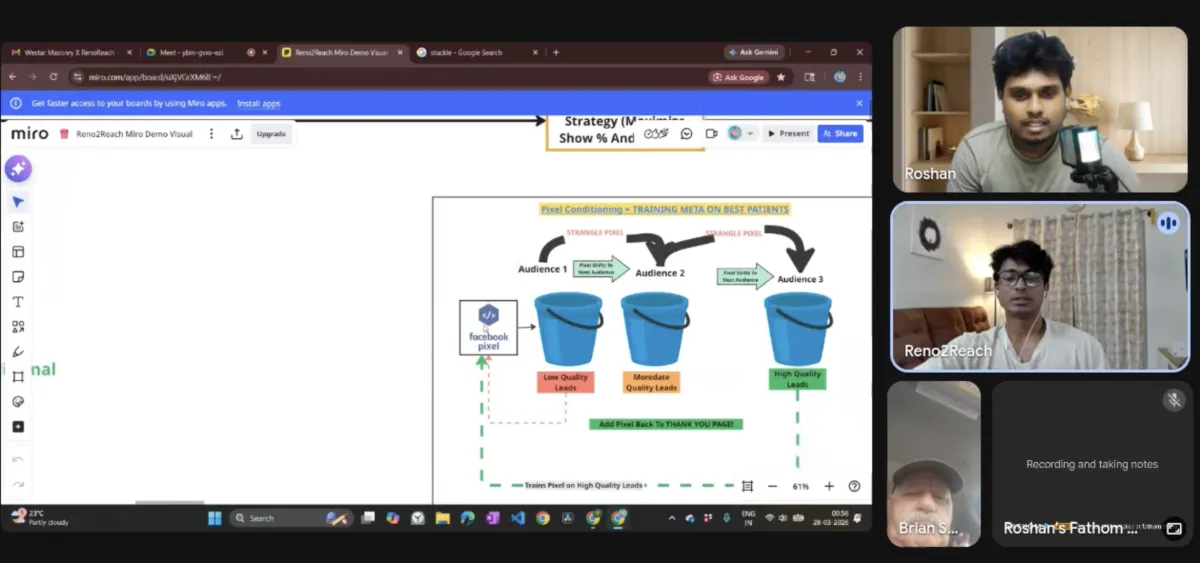Open File Explorer from the taskbar
The width and height of the screenshot is (1200, 563).
(x=442, y=518)
